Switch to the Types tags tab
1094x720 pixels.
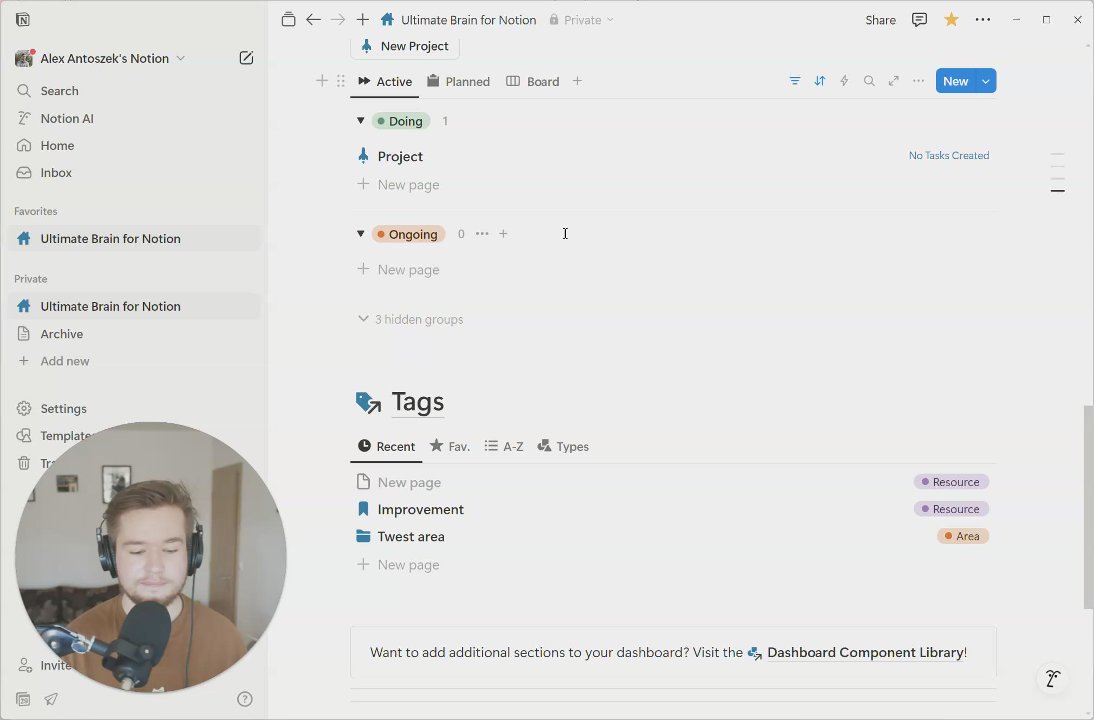[x=563, y=447]
